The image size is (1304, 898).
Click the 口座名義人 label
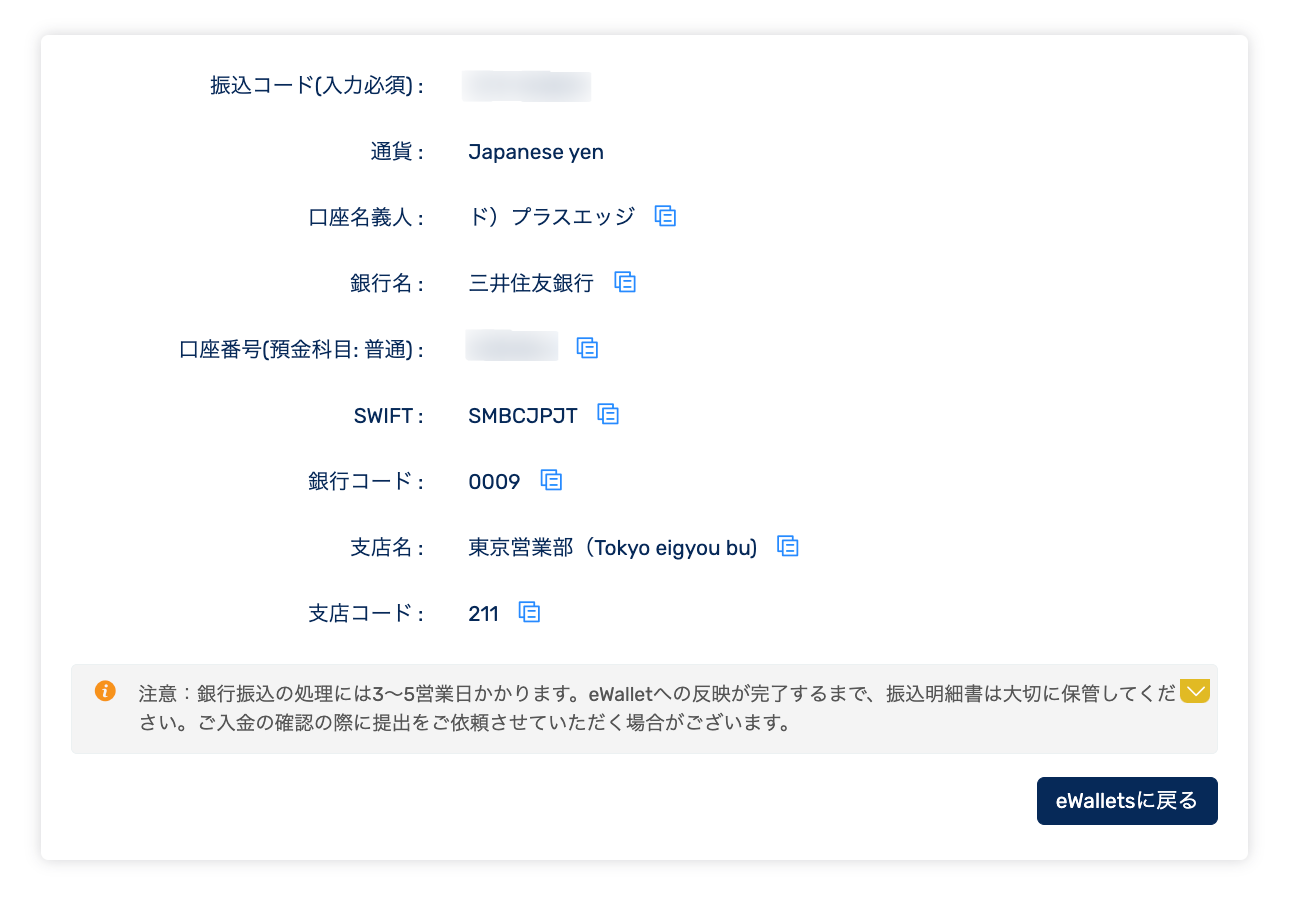(x=366, y=217)
